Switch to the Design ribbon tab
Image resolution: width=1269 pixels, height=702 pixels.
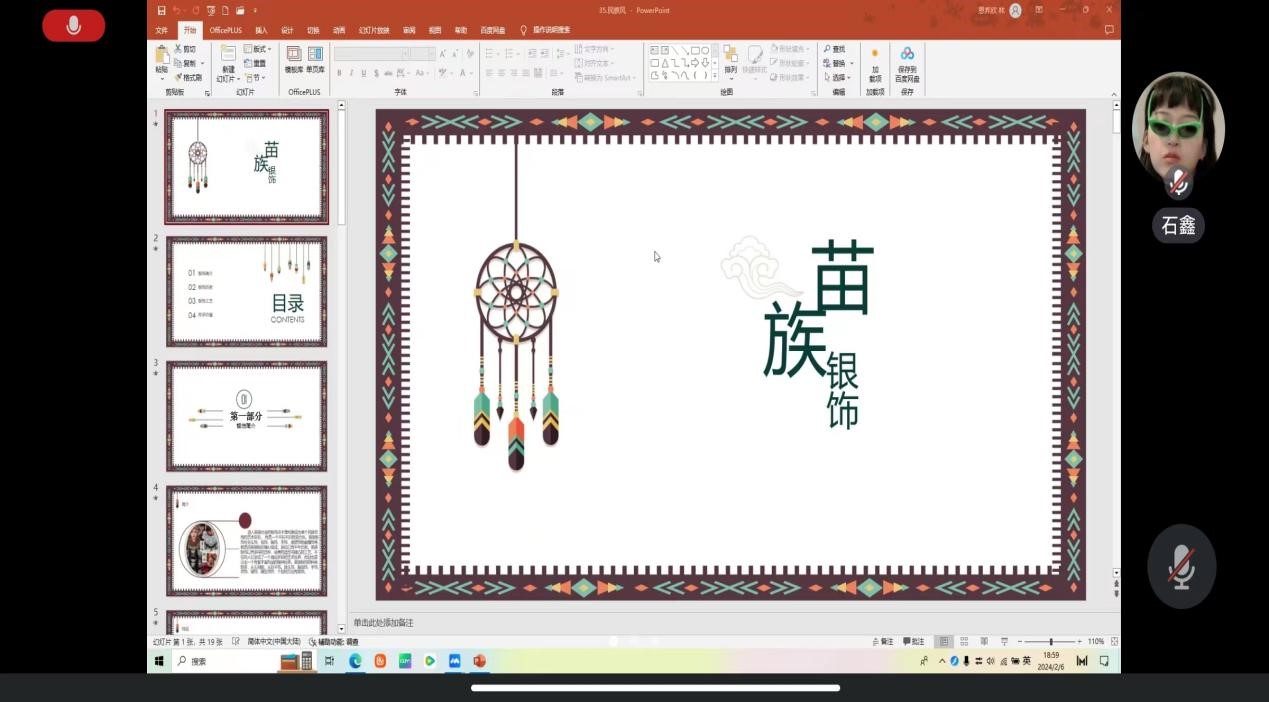point(287,30)
